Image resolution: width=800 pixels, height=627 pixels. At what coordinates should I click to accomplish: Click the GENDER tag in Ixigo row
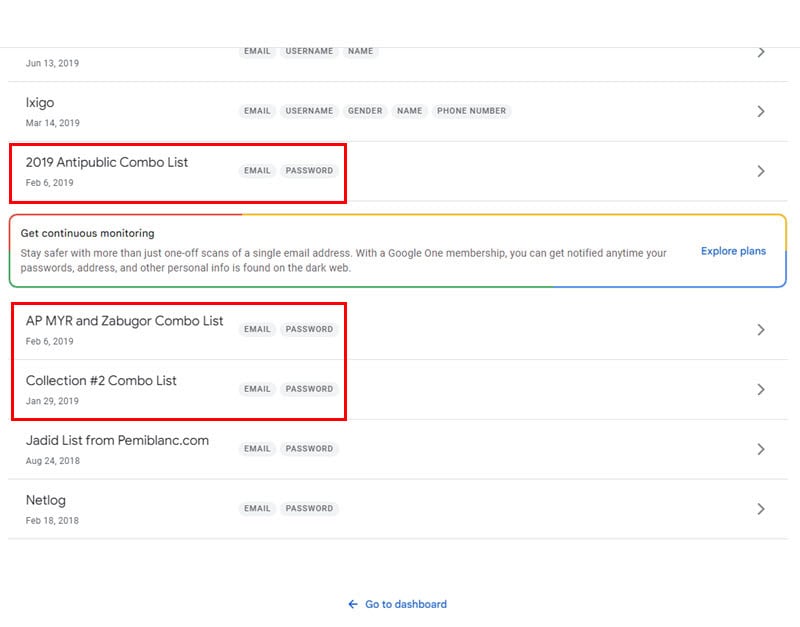tap(365, 111)
